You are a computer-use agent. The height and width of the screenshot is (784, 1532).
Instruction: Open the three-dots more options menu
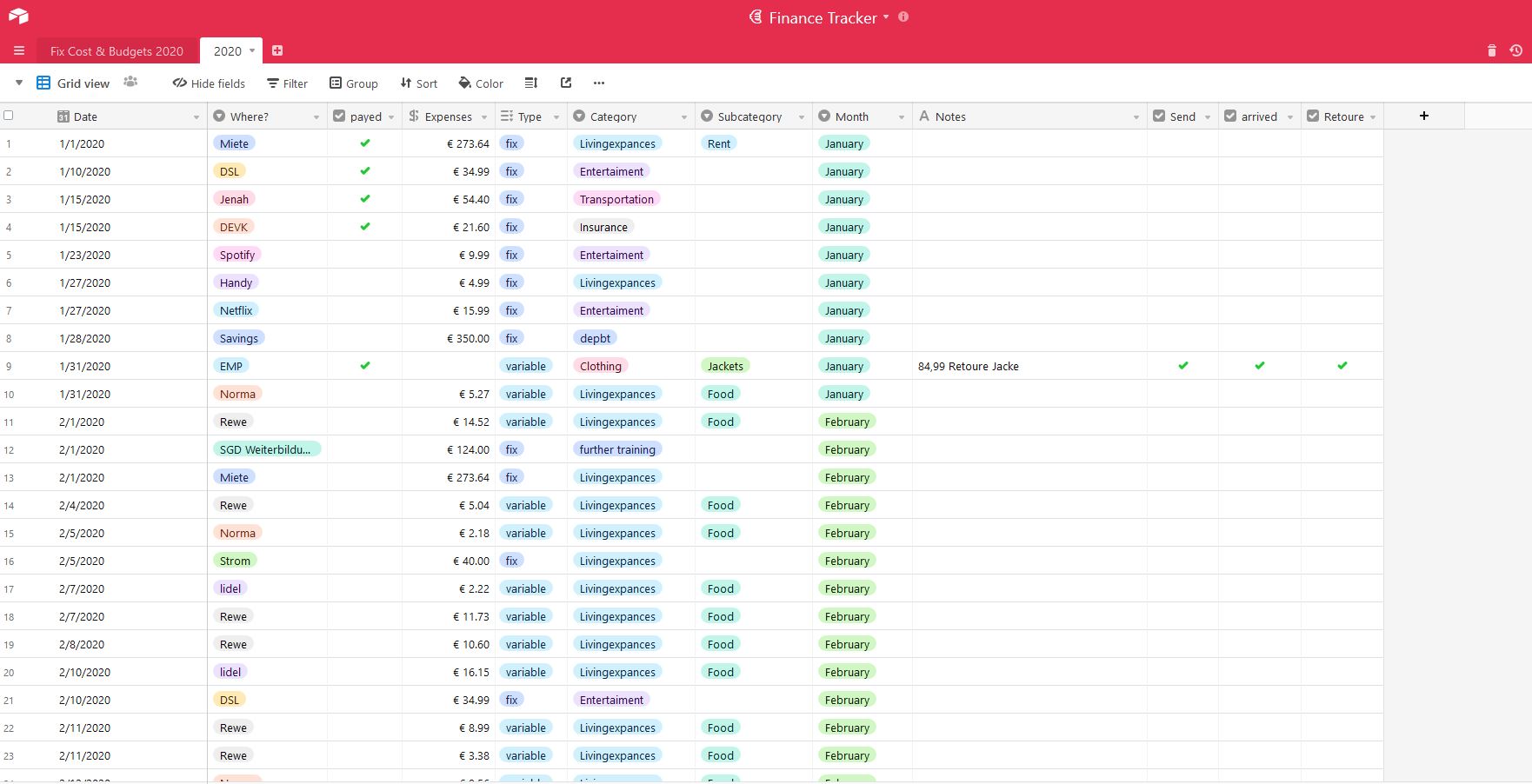click(x=599, y=83)
